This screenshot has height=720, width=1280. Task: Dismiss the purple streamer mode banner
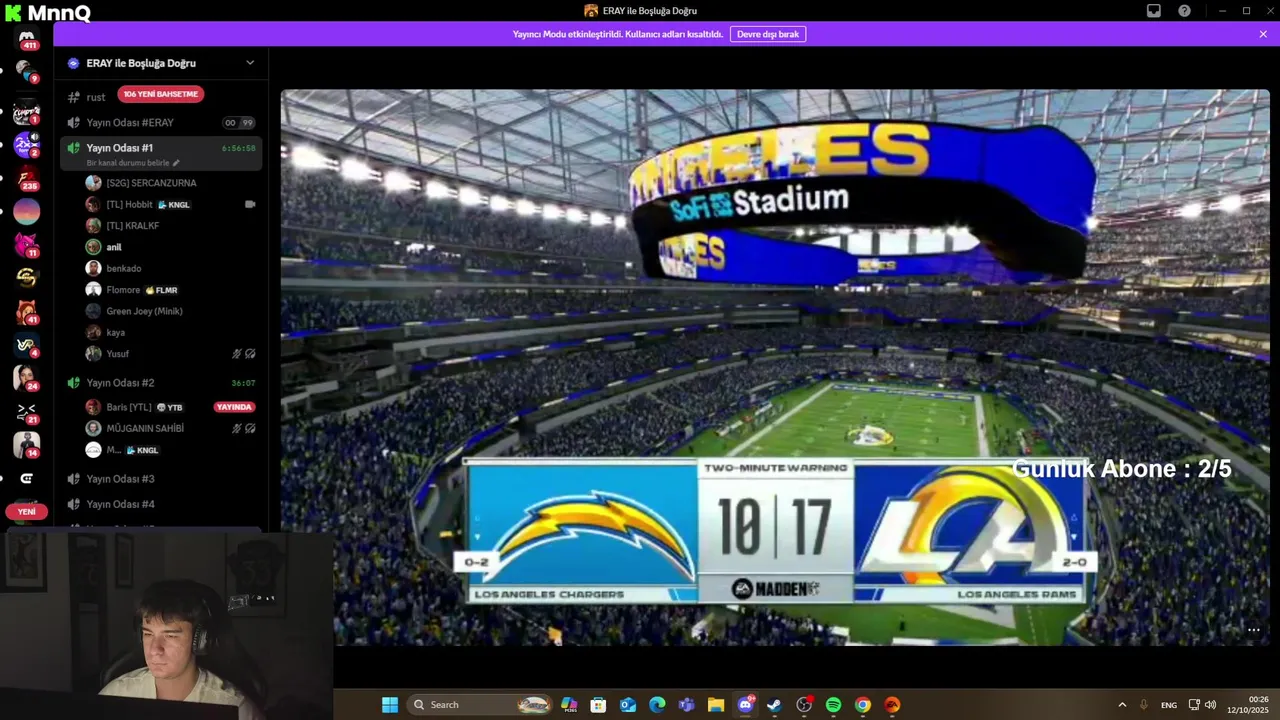pos(1263,34)
